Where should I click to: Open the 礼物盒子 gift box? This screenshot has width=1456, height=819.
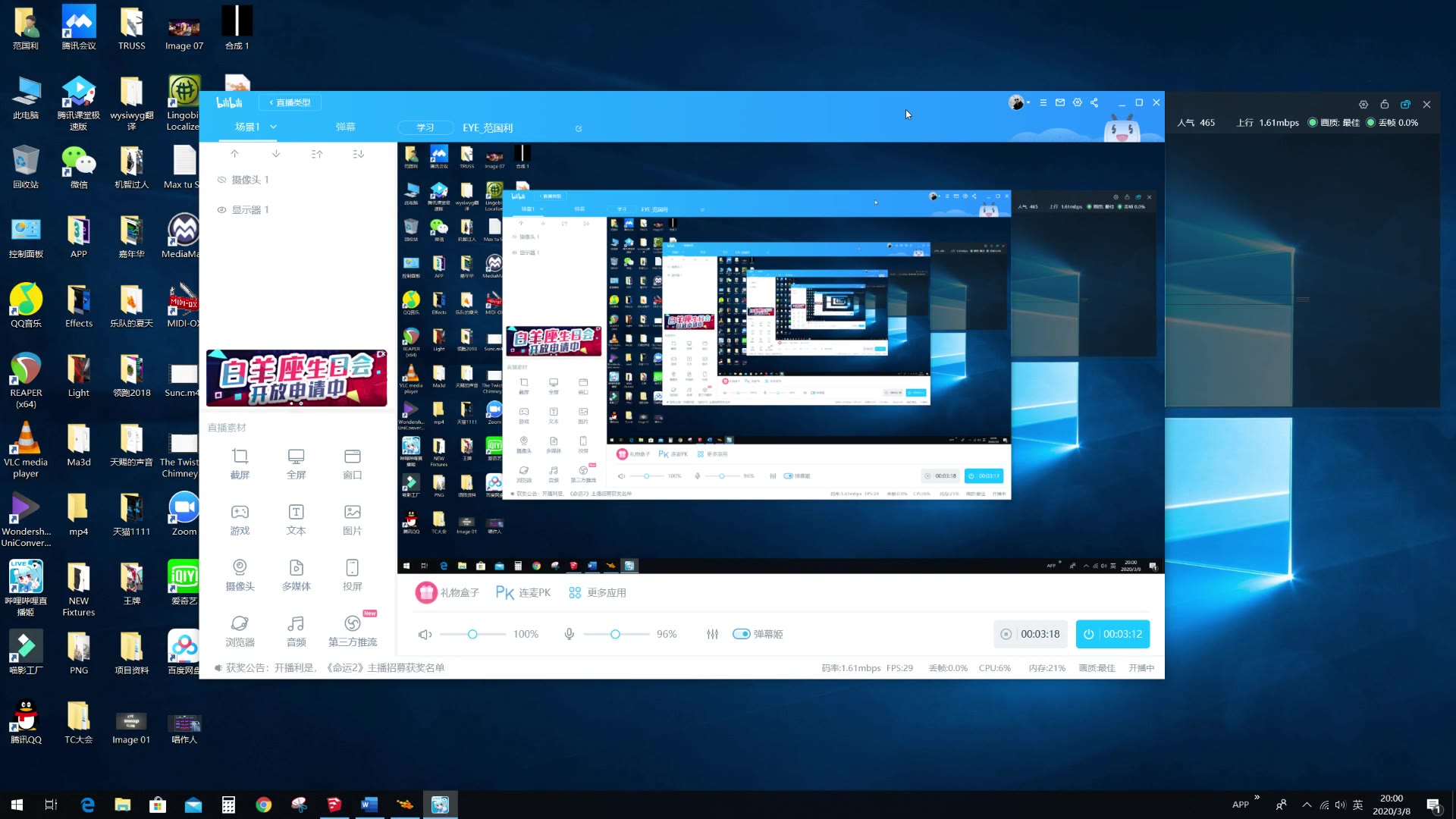pyautogui.click(x=447, y=592)
